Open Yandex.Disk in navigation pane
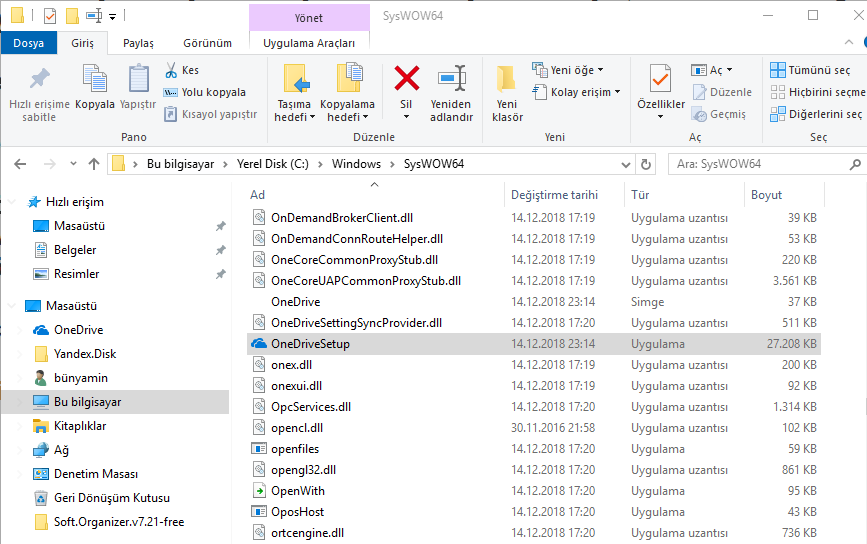This screenshot has height=544, width=867. point(85,354)
